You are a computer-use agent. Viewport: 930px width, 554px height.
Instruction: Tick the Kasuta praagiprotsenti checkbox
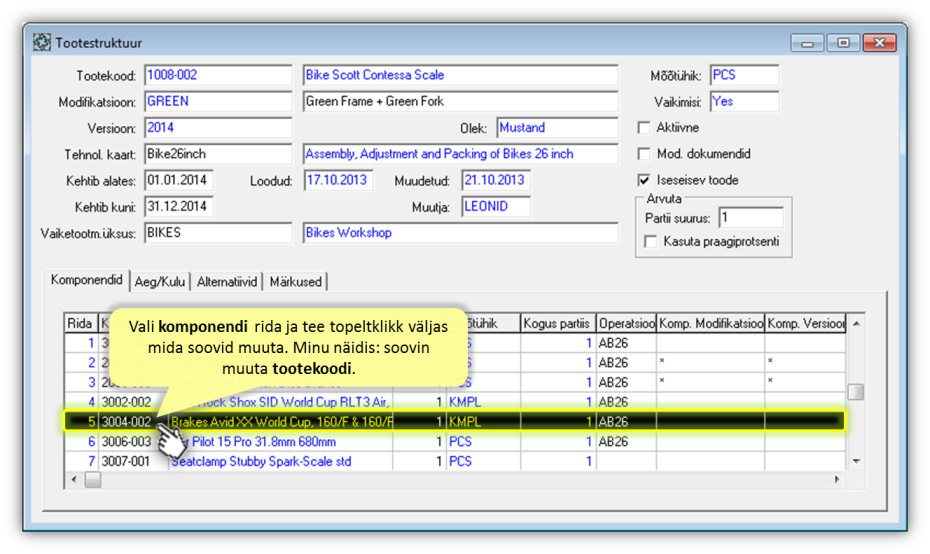[651, 241]
